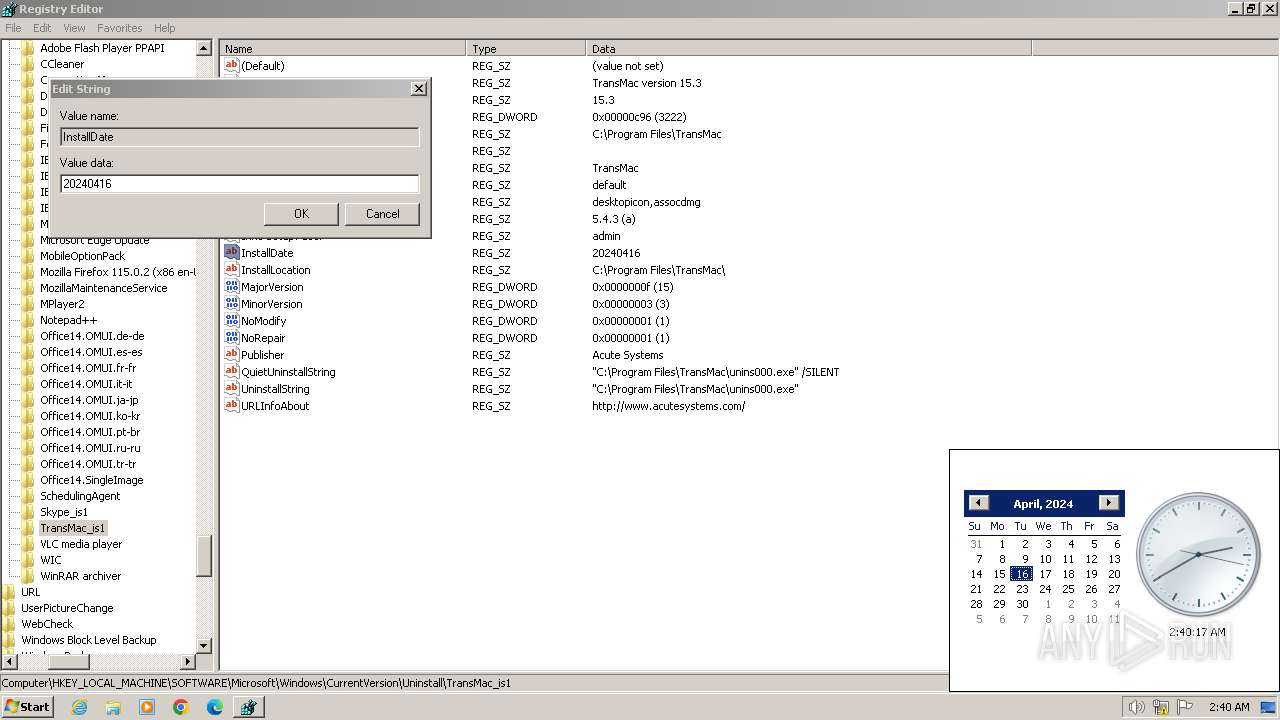The width and height of the screenshot is (1280, 720).
Task: Open Internet Explorer from the taskbar
Action: tap(79, 707)
